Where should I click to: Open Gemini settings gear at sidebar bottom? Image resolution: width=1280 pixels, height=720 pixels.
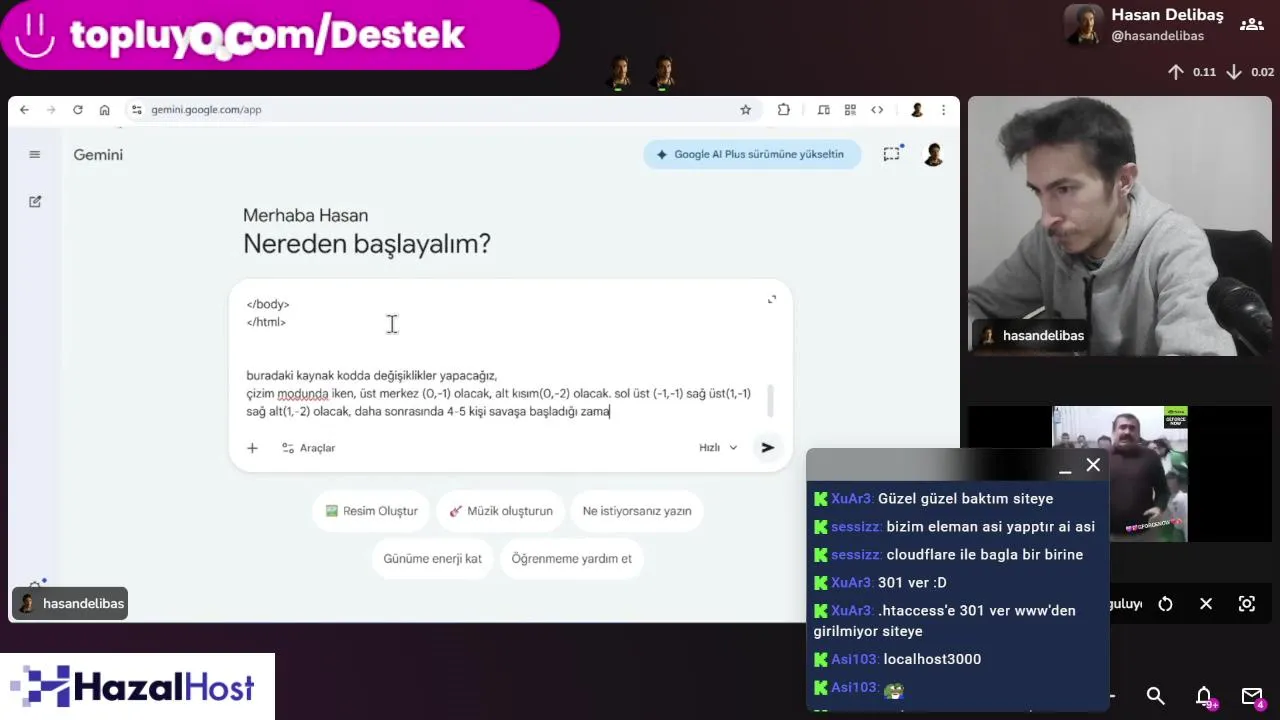36,584
